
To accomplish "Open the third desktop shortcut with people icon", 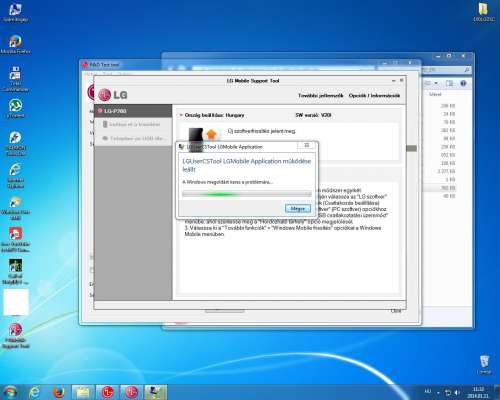I will point(15,78).
